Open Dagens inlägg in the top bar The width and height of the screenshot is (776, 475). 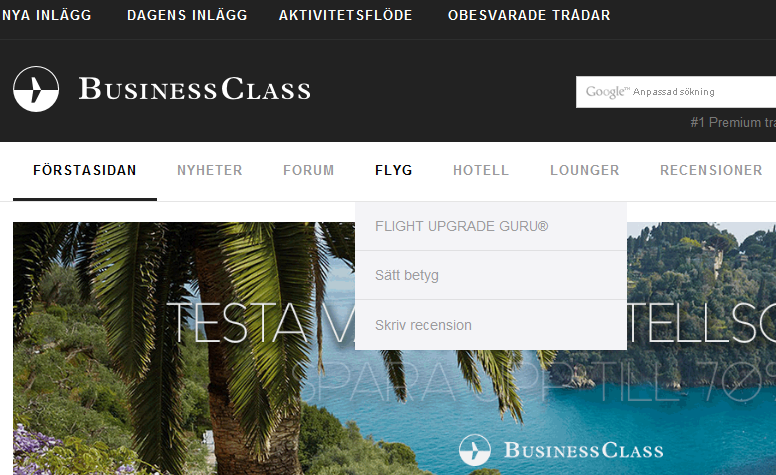(x=187, y=15)
